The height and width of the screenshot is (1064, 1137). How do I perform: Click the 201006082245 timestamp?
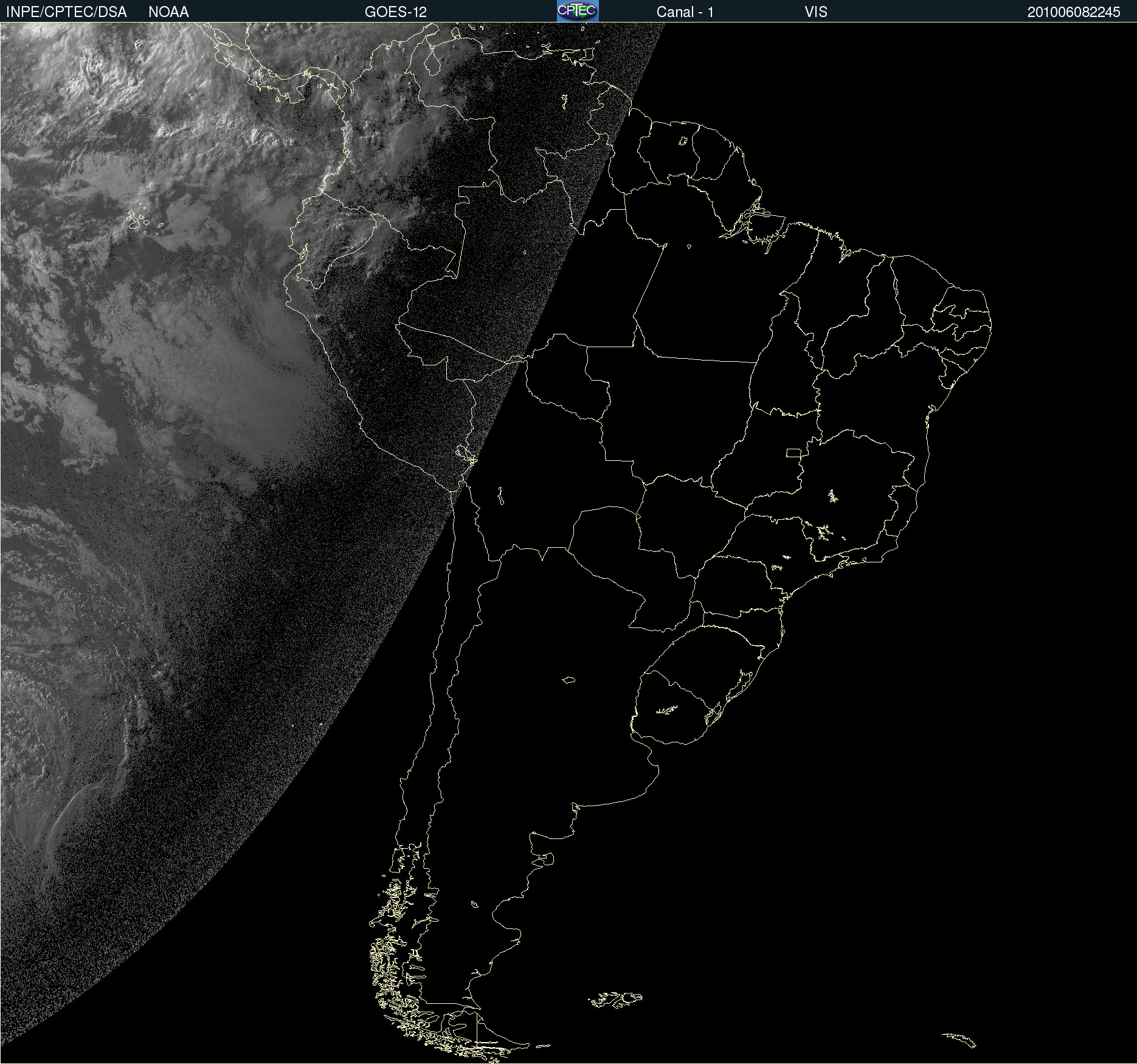pyautogui.click(x=1074, y=12)
